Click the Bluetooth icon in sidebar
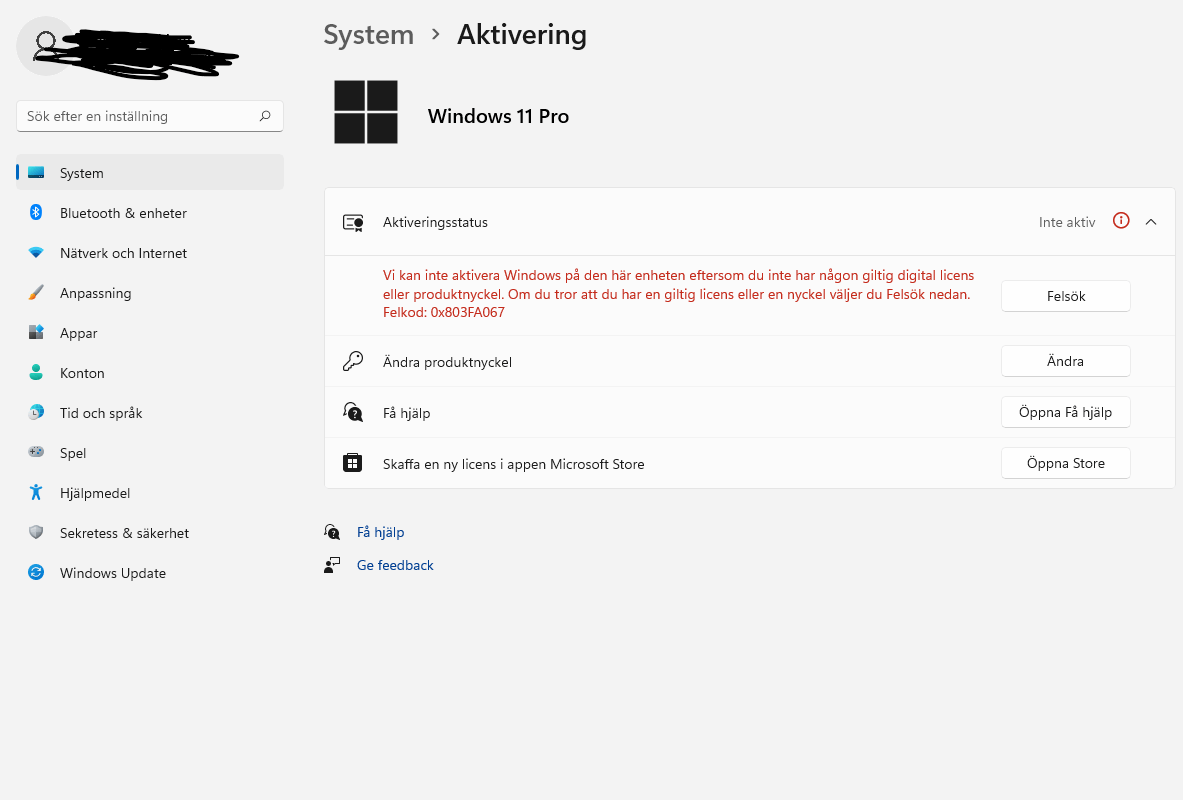Screen dimensions: 1183x800 [35, 213]
